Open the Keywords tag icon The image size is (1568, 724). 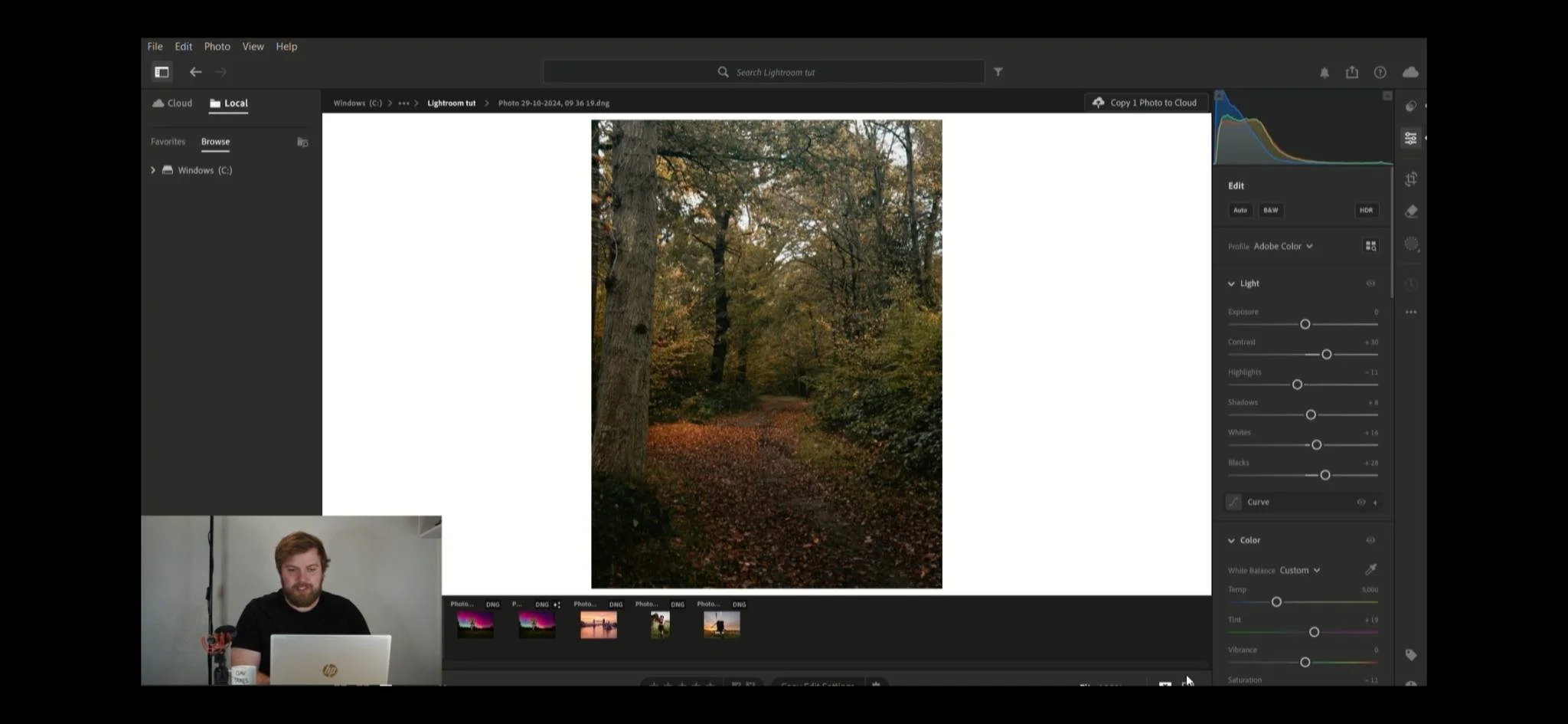pyautogui.click(x=1411, y=655)
